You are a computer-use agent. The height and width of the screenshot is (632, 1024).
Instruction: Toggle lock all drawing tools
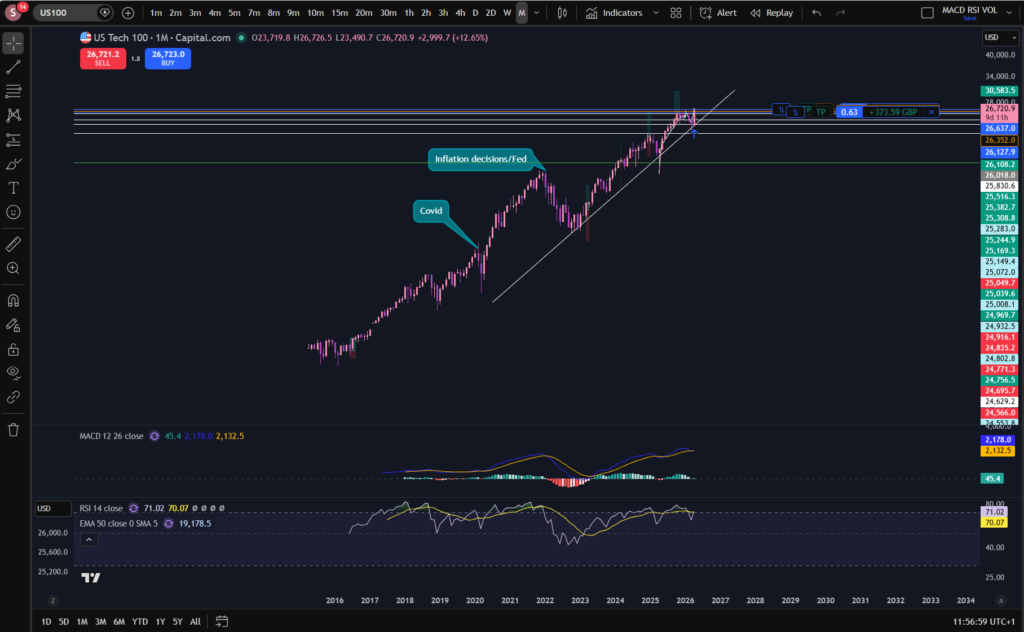(13, 349)
